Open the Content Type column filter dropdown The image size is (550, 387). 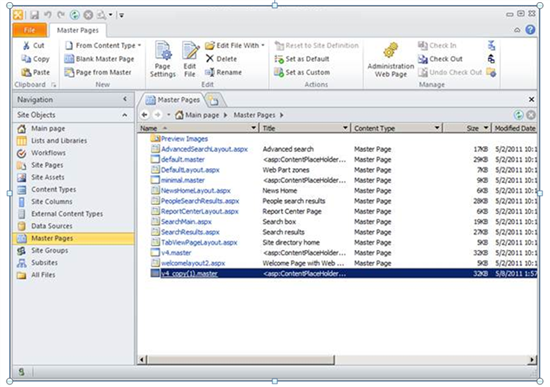437,128
